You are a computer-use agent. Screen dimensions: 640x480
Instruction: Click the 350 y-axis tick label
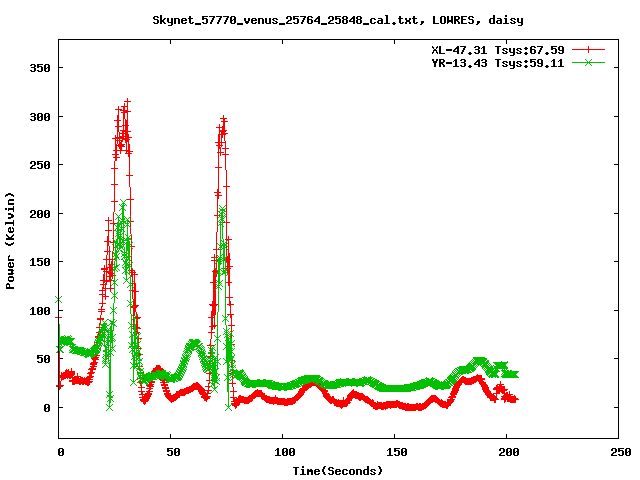click(x=40, y=68)
